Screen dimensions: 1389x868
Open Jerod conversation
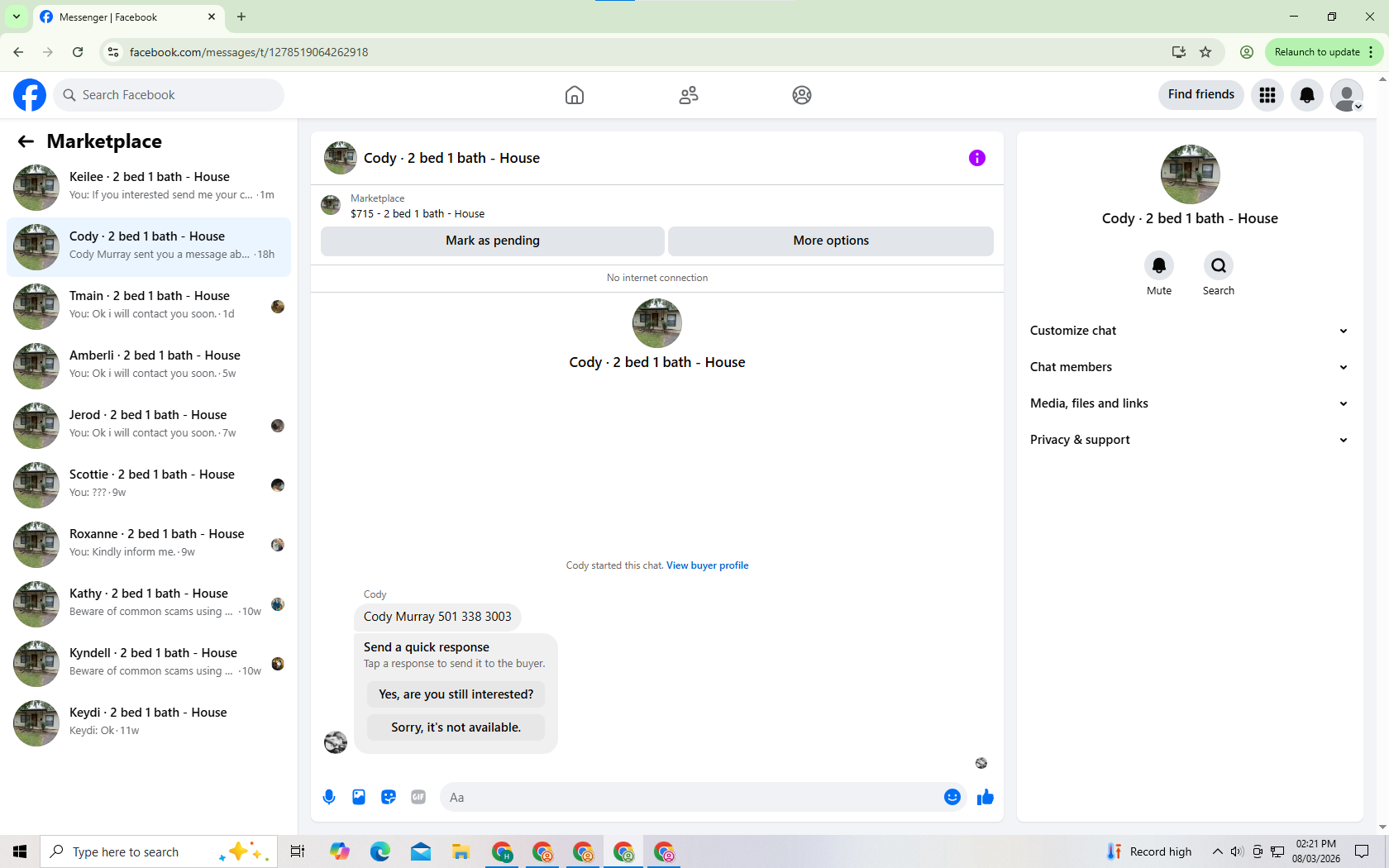click(x=149, y=425)
